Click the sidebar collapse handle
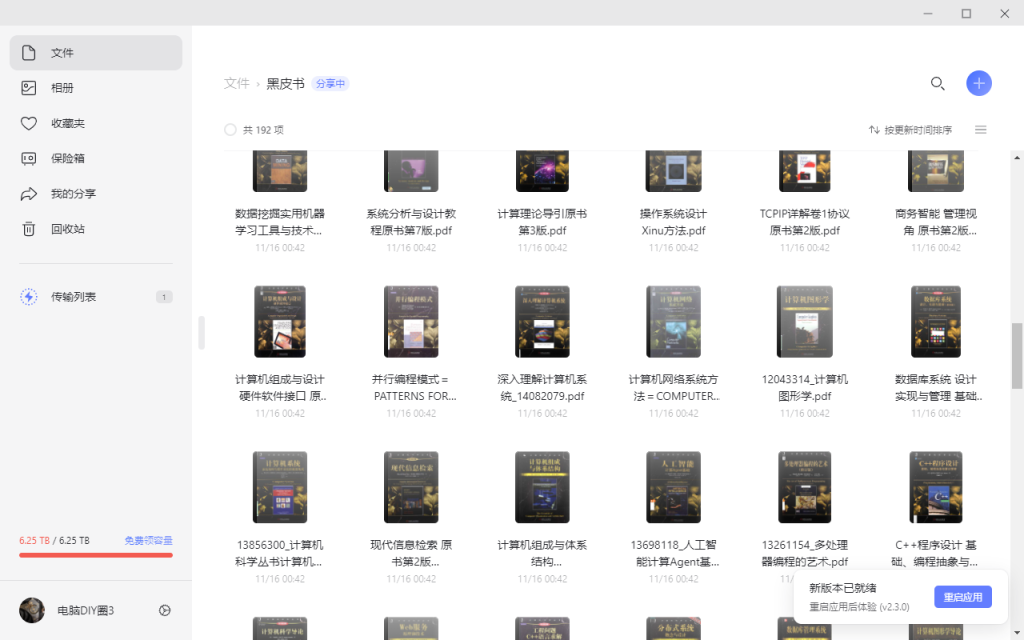Image resolution: width=1024 pixels, height=640 pixels. 201,333
